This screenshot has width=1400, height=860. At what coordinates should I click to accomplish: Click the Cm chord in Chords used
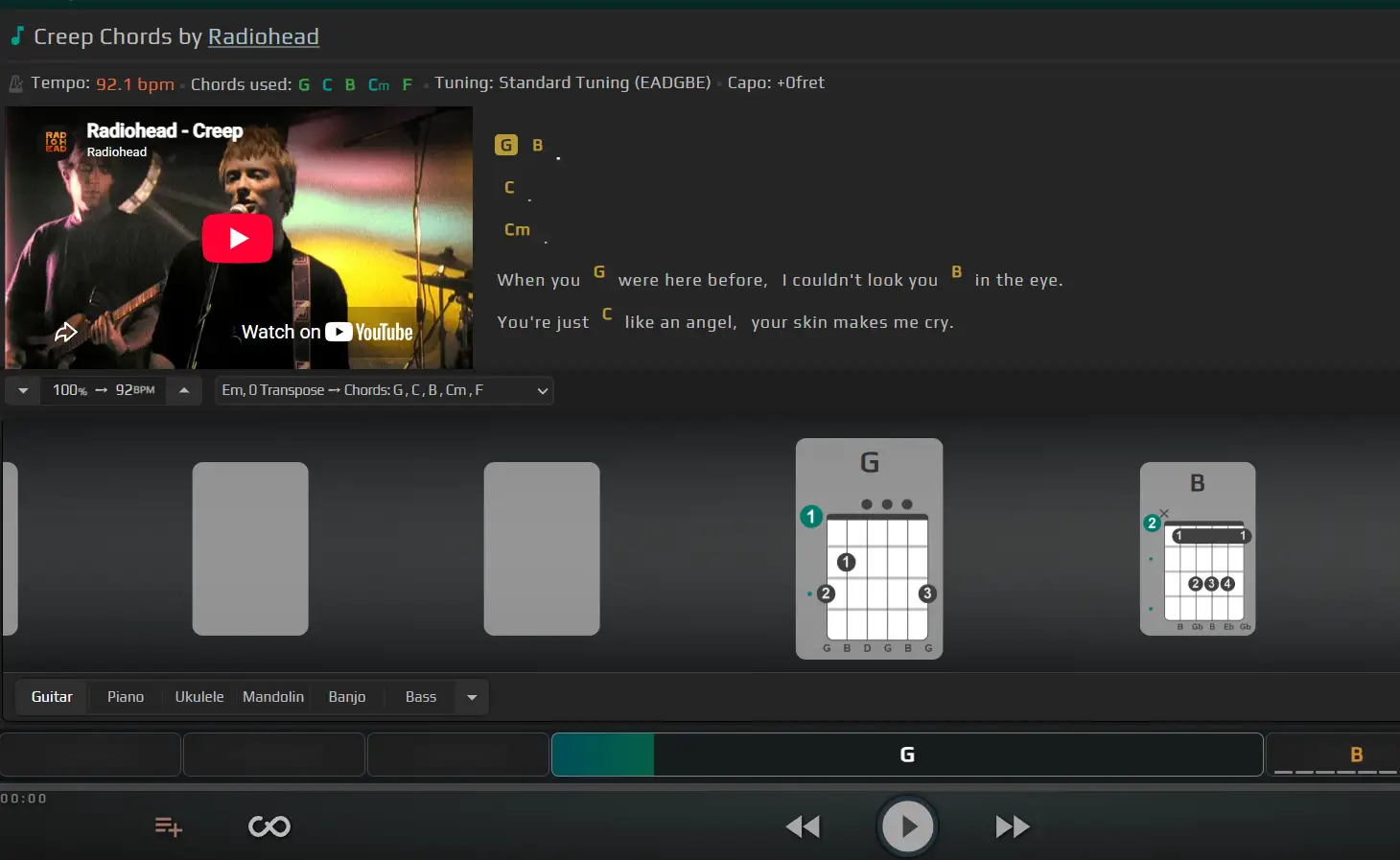(379, 84)
